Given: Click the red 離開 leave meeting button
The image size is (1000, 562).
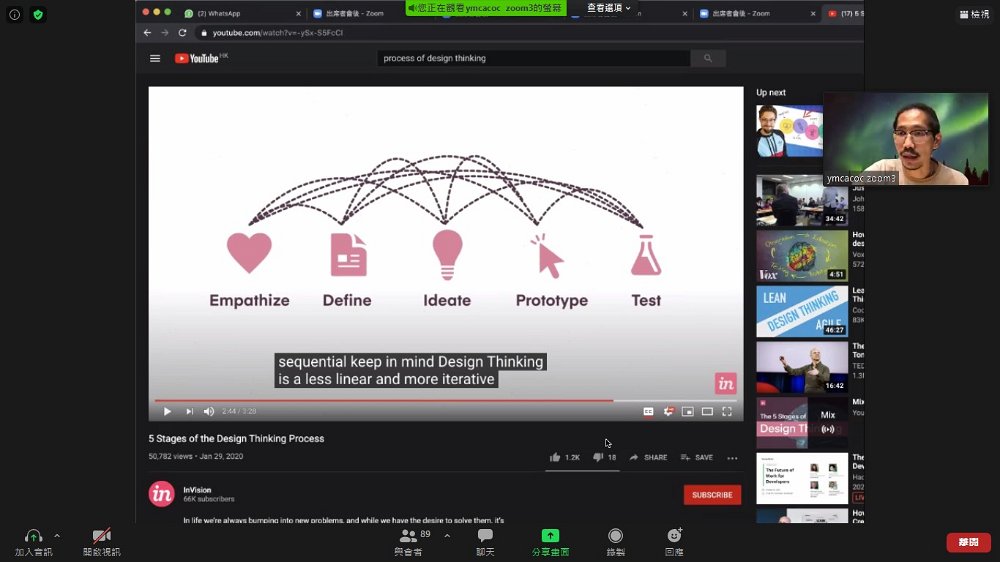Looking at the screenshot, I should click(x=968, y=542).
